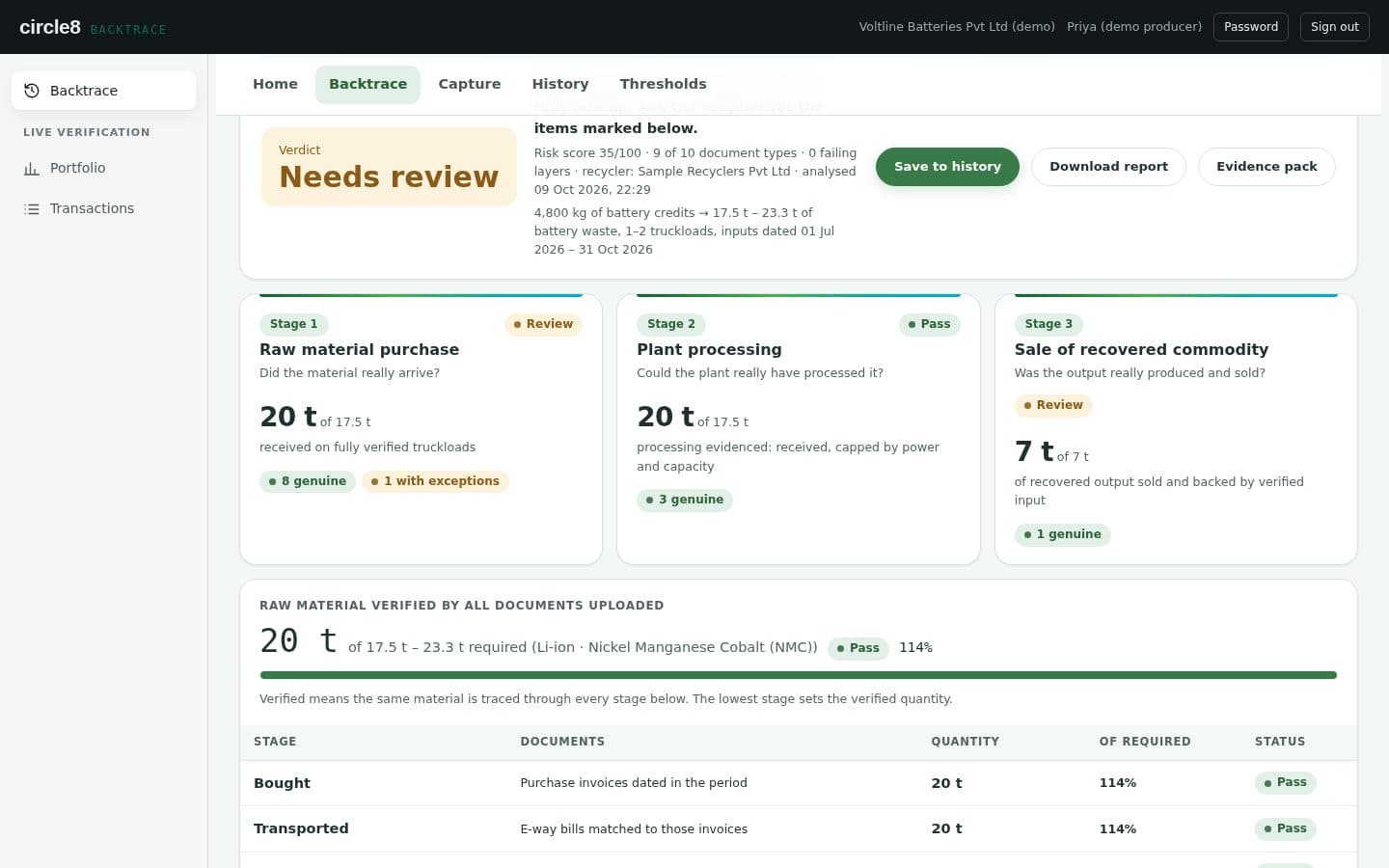Sign out of the account
This screenshot has width=1389, height=868.
click(1334, 27)
